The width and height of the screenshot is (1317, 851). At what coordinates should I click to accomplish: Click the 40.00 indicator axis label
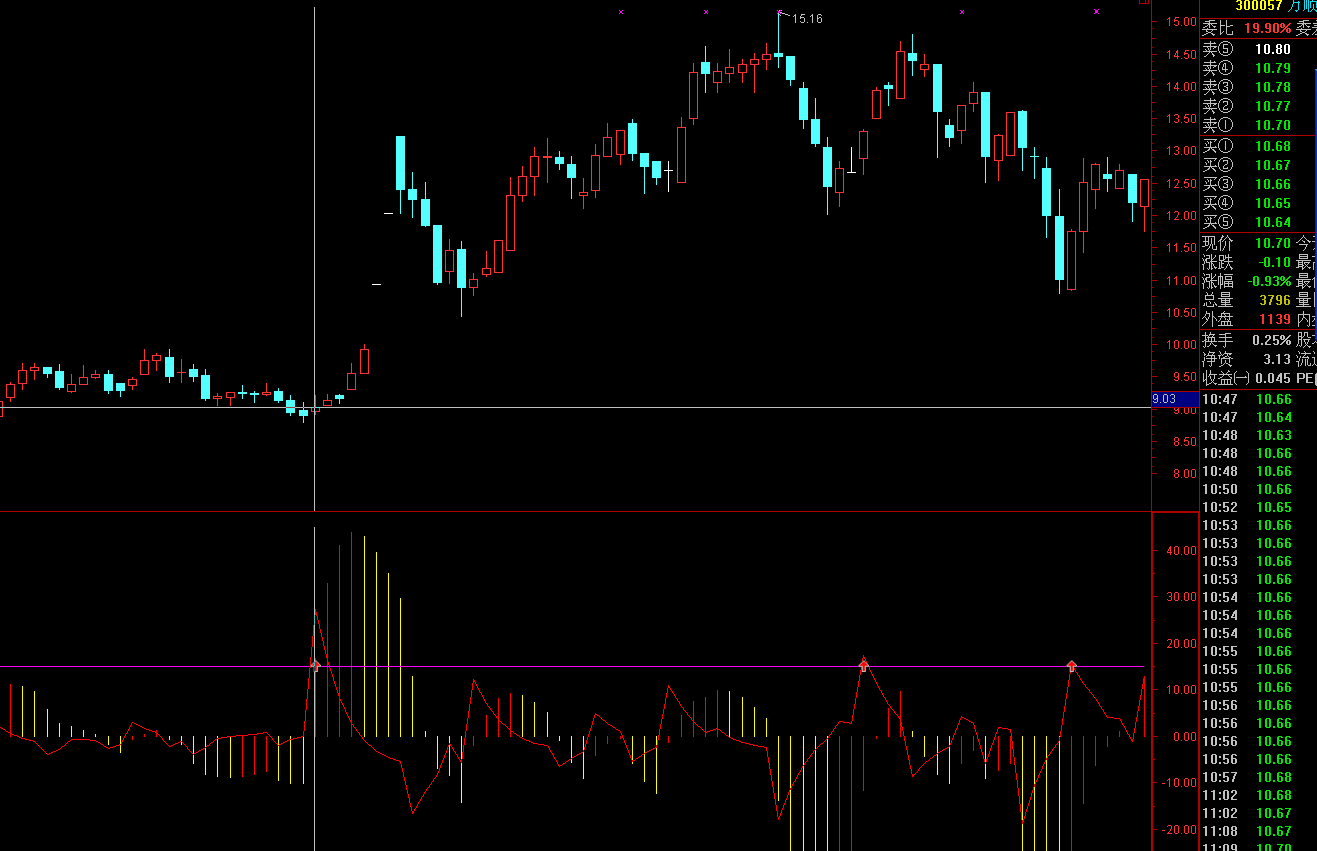(1182, 550)
